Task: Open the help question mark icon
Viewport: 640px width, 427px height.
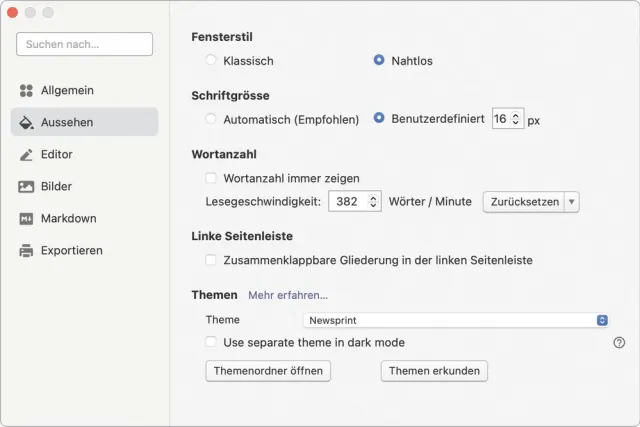Action: click(x=619, y=342)
